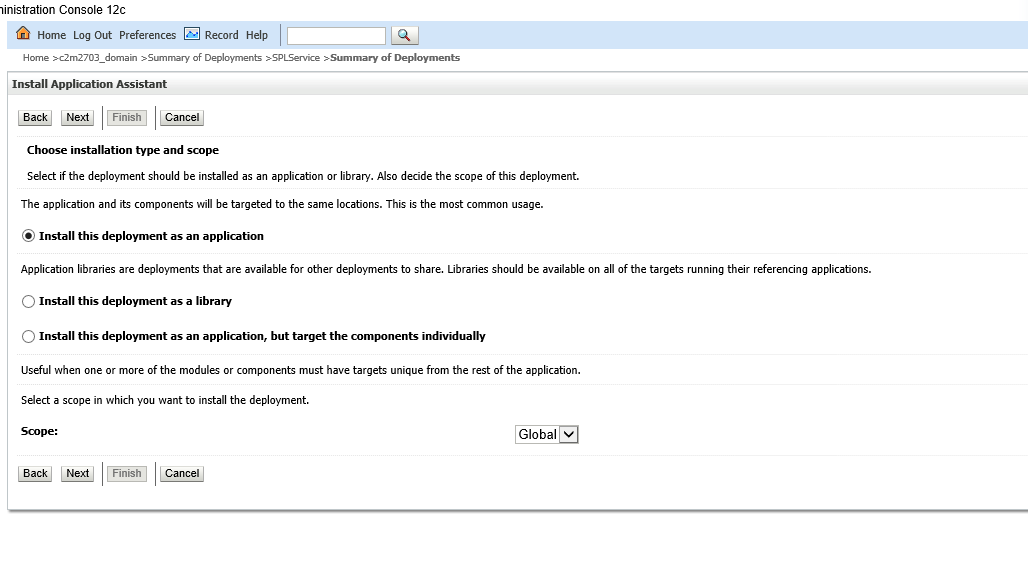Open c2m2703_domain breadcrumb link

[x=98, y=58]
